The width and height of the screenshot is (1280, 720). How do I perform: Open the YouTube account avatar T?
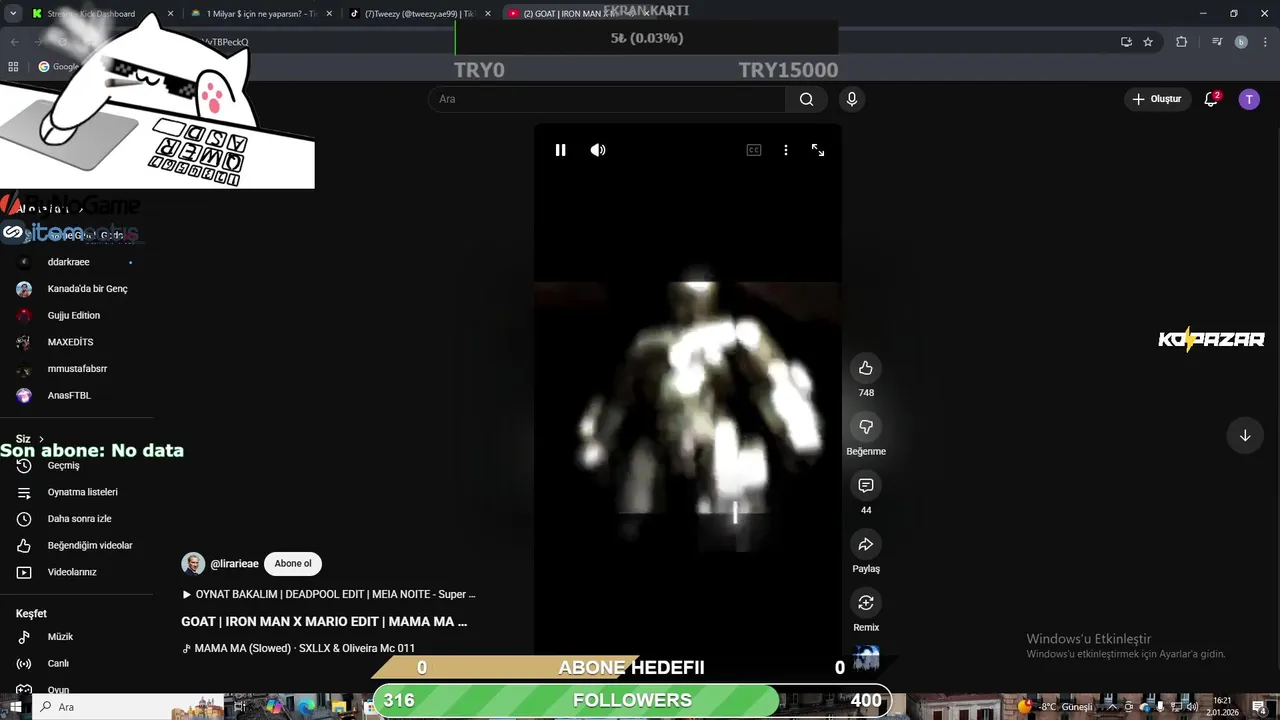click(1249, 99)
